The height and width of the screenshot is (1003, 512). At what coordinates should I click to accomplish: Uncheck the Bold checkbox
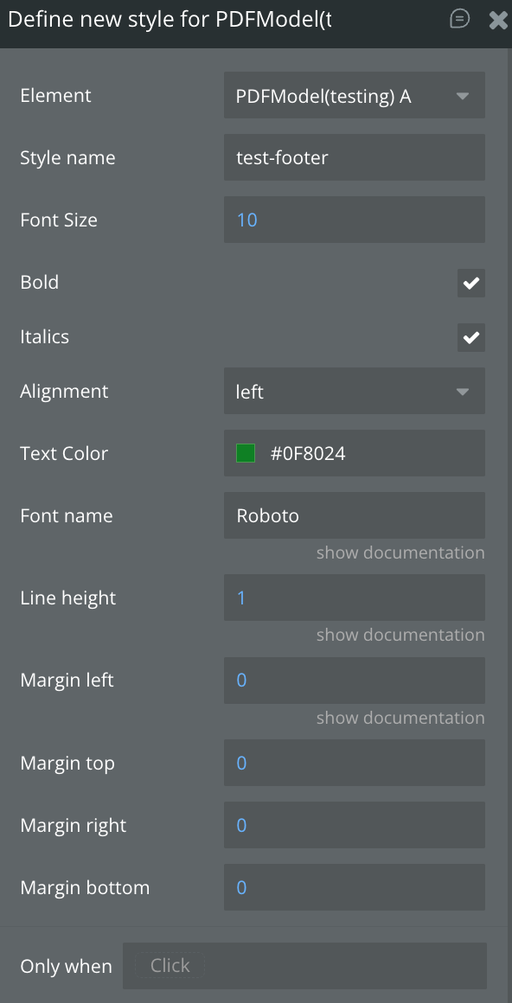[x=471, y=283]
